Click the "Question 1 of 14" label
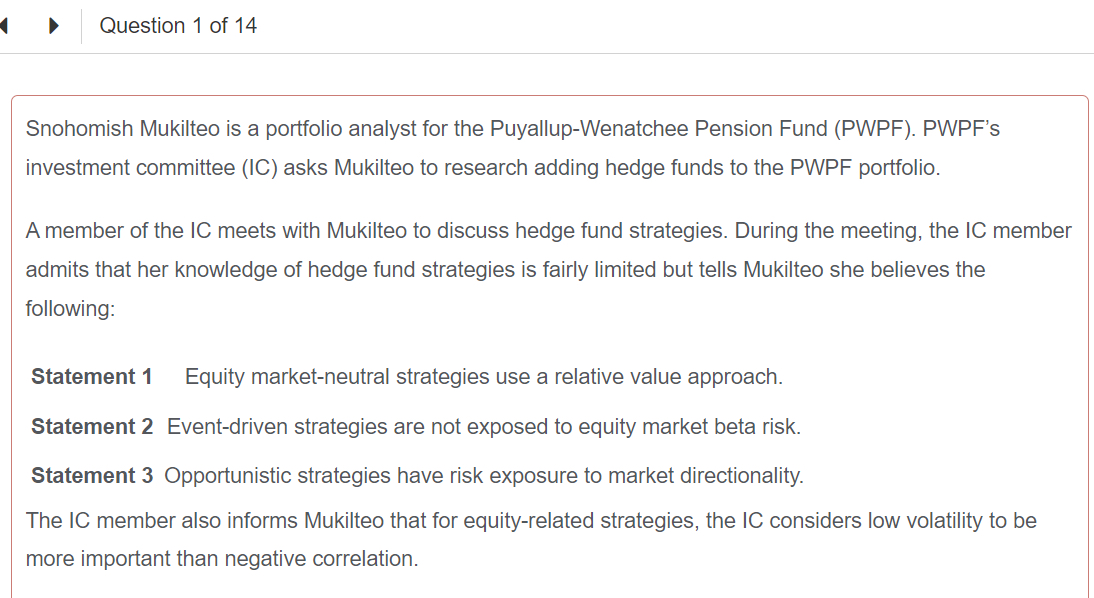 [x=178, y=27]
